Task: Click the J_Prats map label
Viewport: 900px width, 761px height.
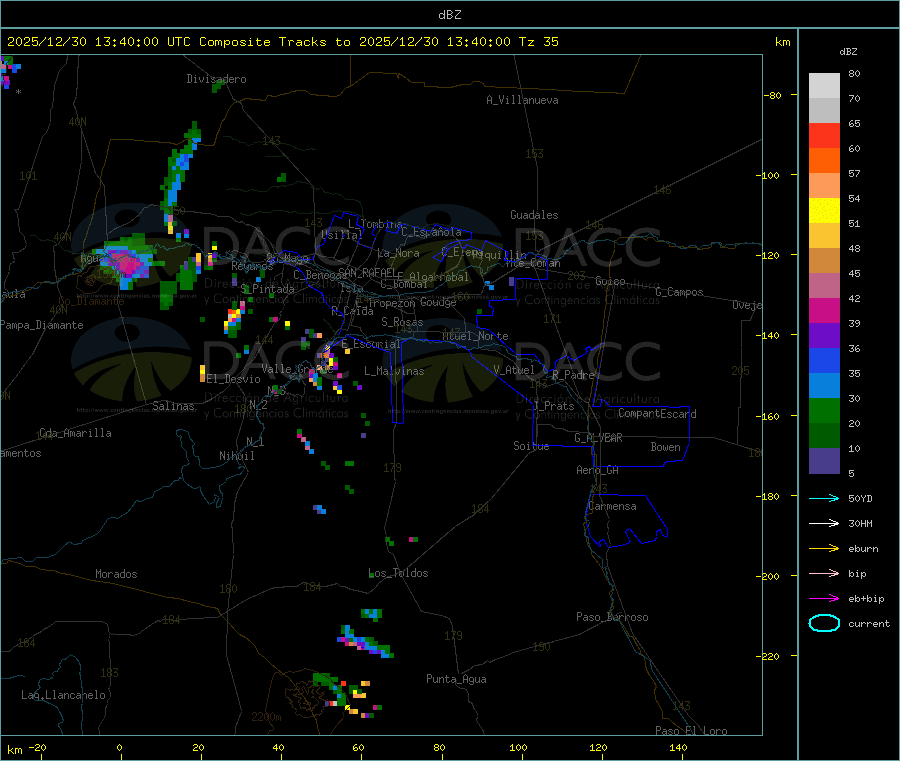Action: coord(554,406)
